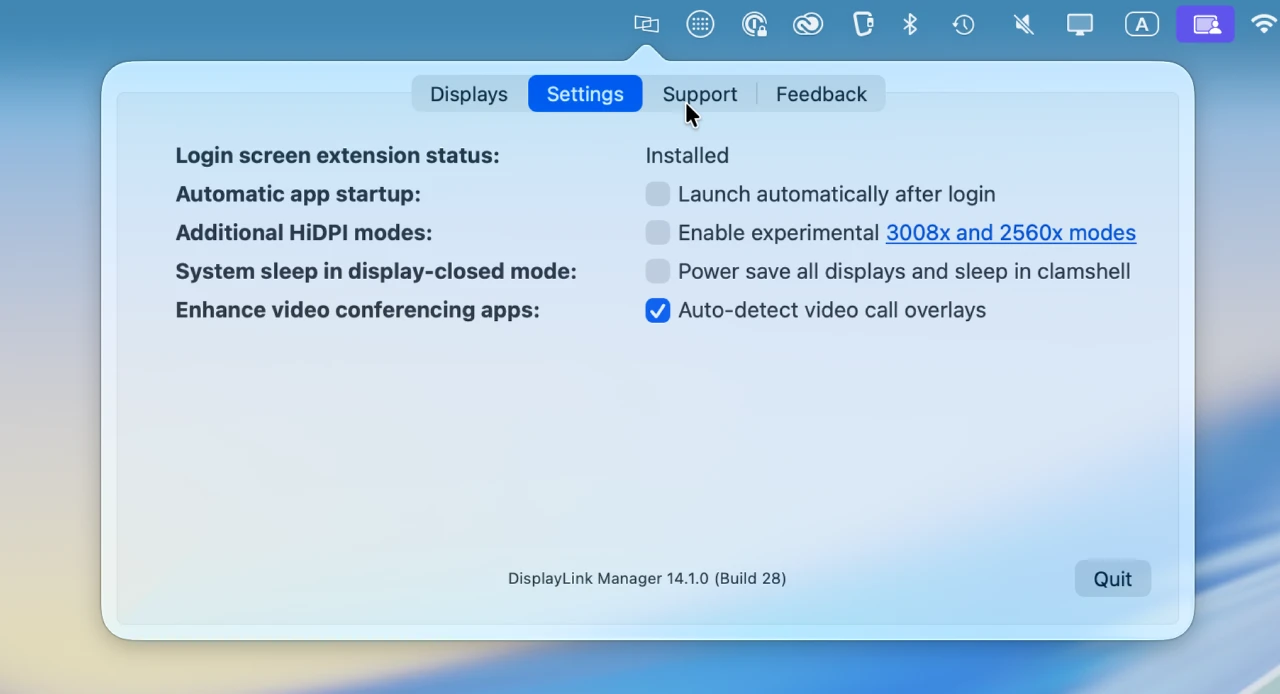Switch to the Feedback tab
This screenshot has height=694, width=1280.
(821, 93)
